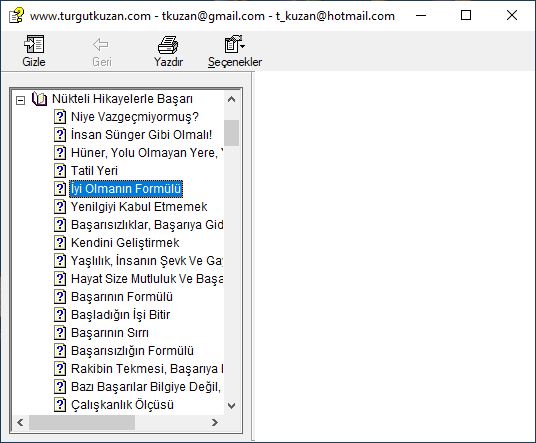The height and width of the screenshot is (443, 536).
Task: Click the horizontal scrollbar thumb in contents pane
Action: (x=82, y=422)
